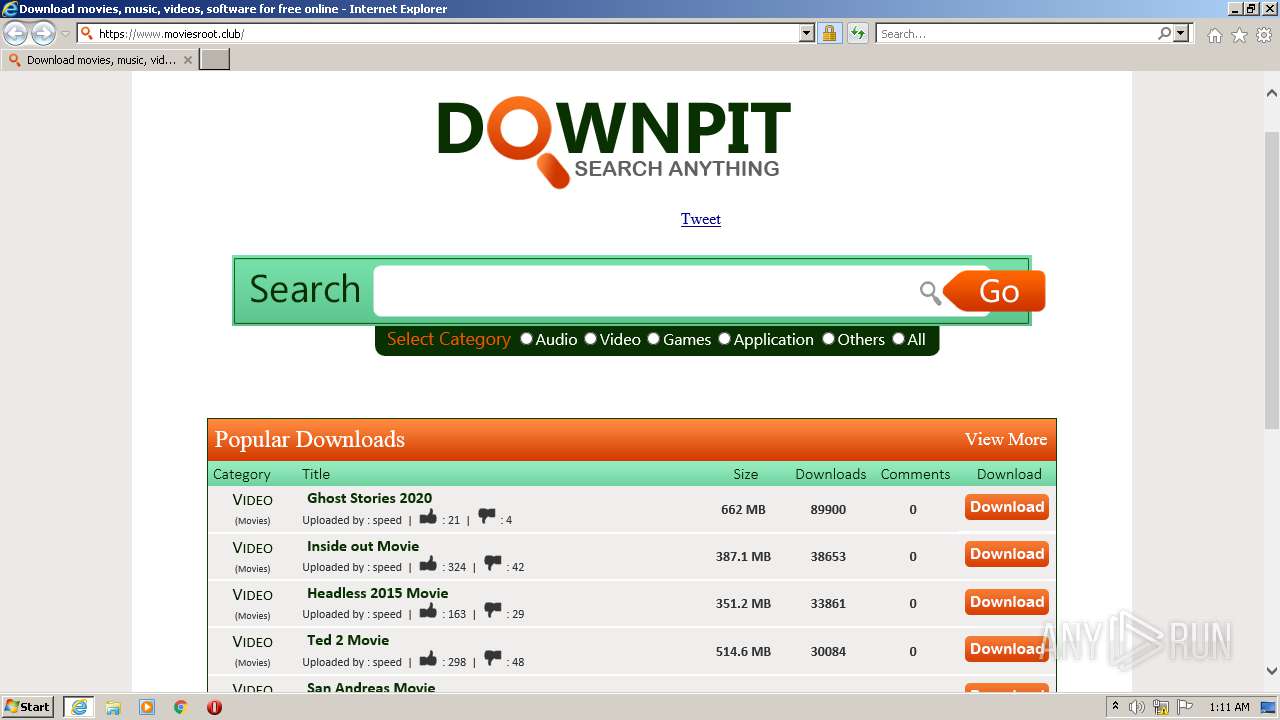Screen dimensions: 1280x720
Task: Click the red stop-sign taskbar icon
Action: pos(214,707)
